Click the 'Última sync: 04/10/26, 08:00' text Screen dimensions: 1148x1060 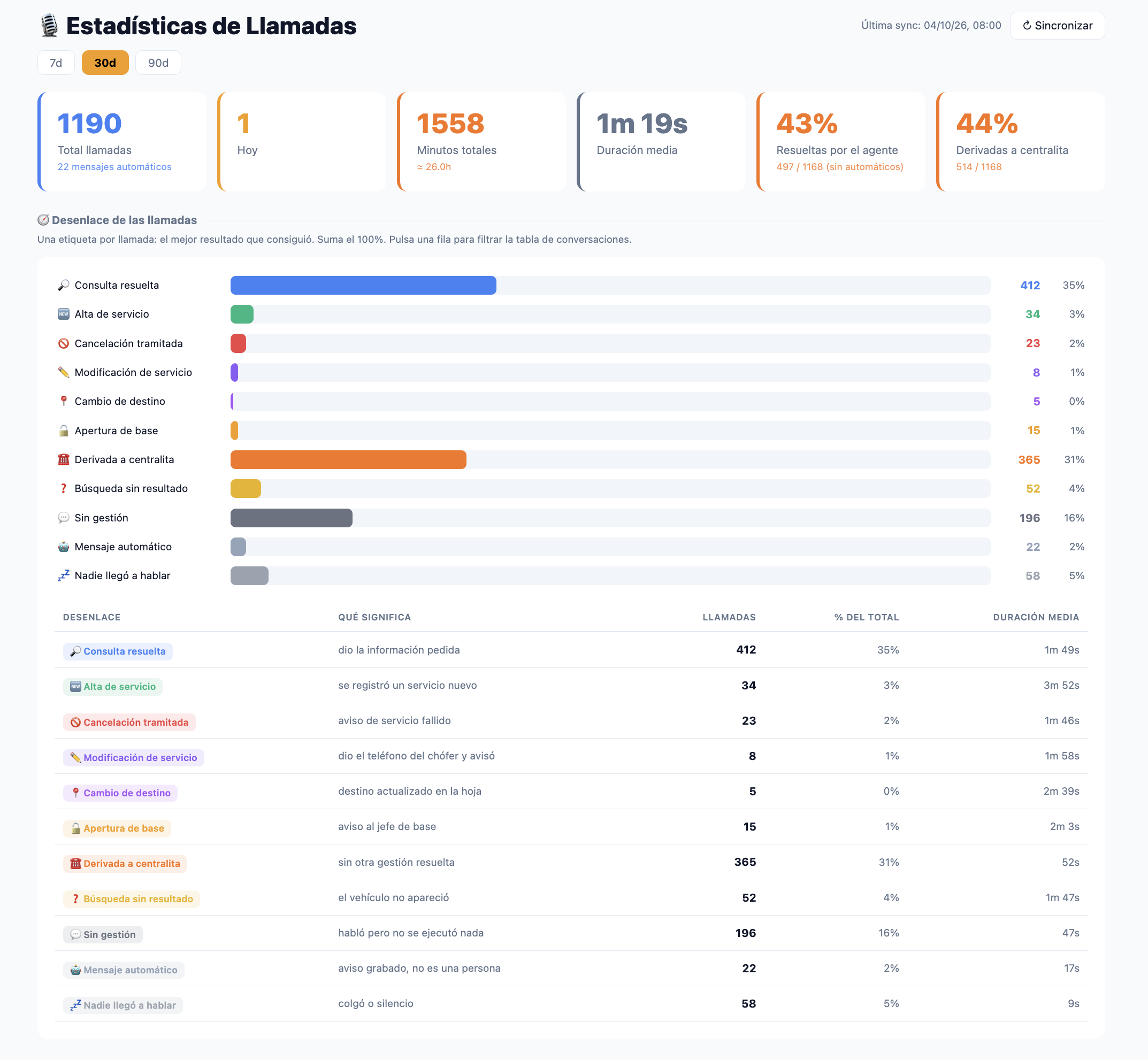coord(931,25)
